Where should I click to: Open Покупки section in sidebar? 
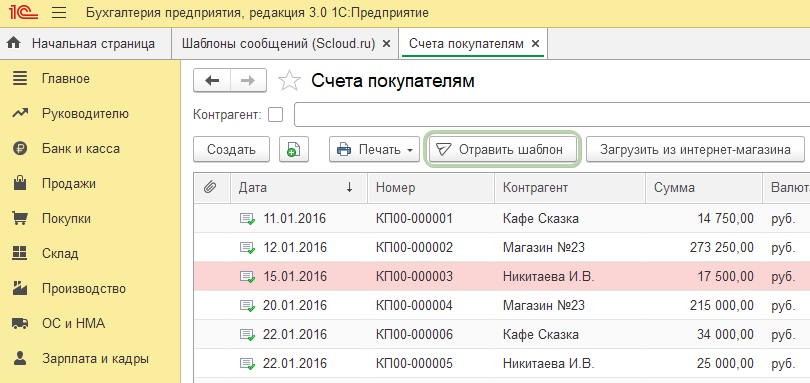(x=67, y=219)
